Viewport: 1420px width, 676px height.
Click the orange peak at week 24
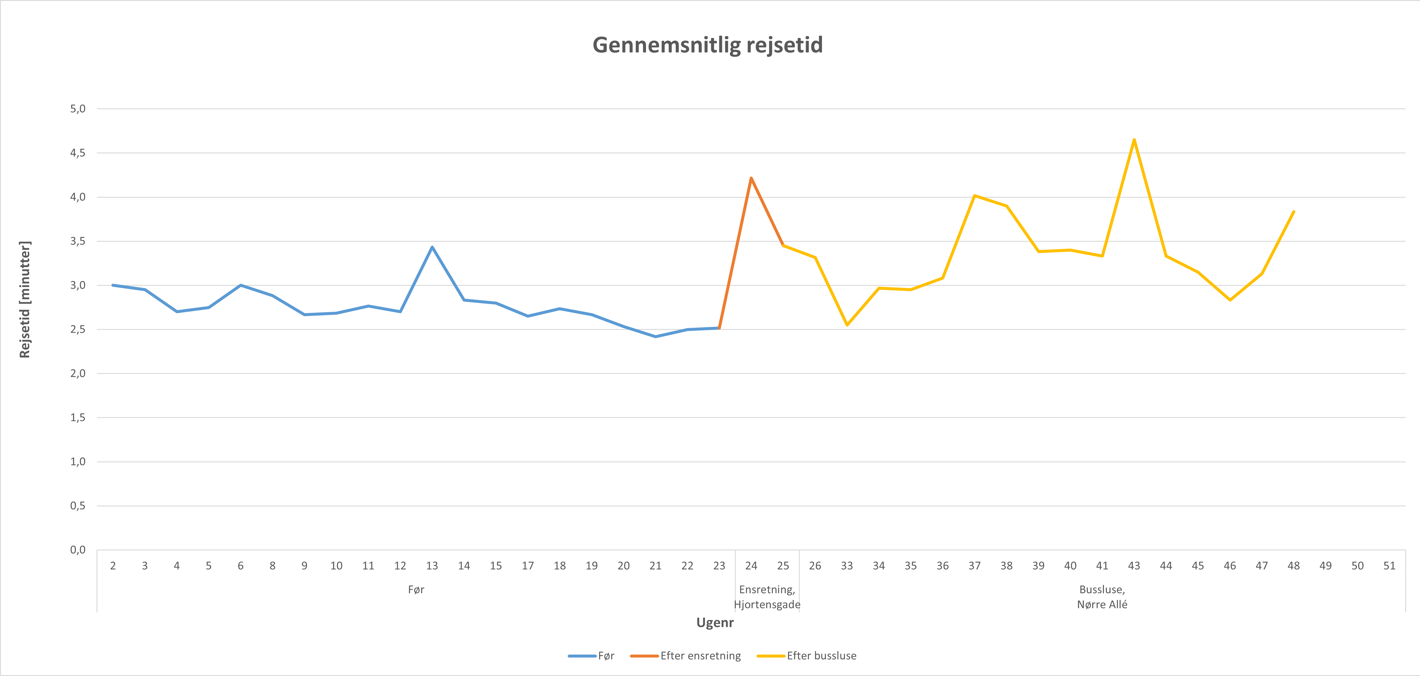click(x=751, y=178)
